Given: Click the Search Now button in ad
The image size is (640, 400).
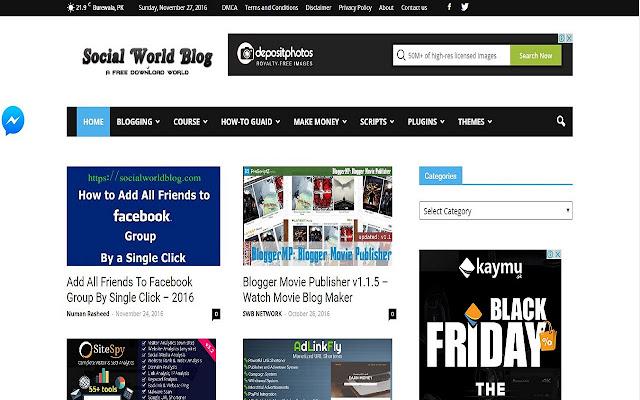Looking at the screenshot, I should [x=536, y=55].
